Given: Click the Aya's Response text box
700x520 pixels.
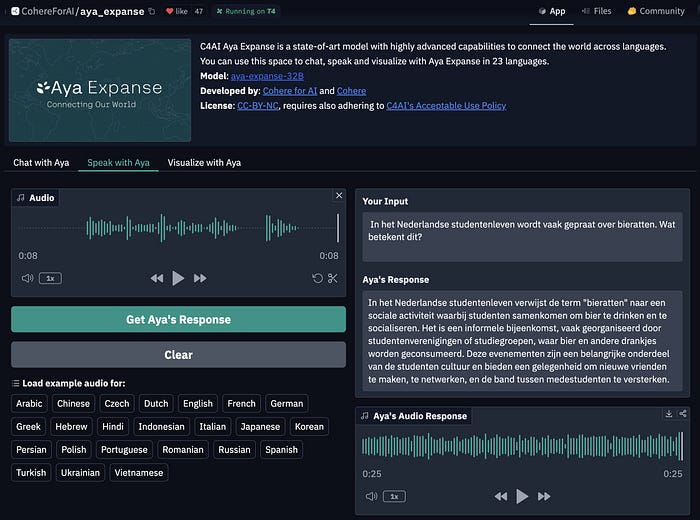Looking at the screenshot, I should [522, 341].
